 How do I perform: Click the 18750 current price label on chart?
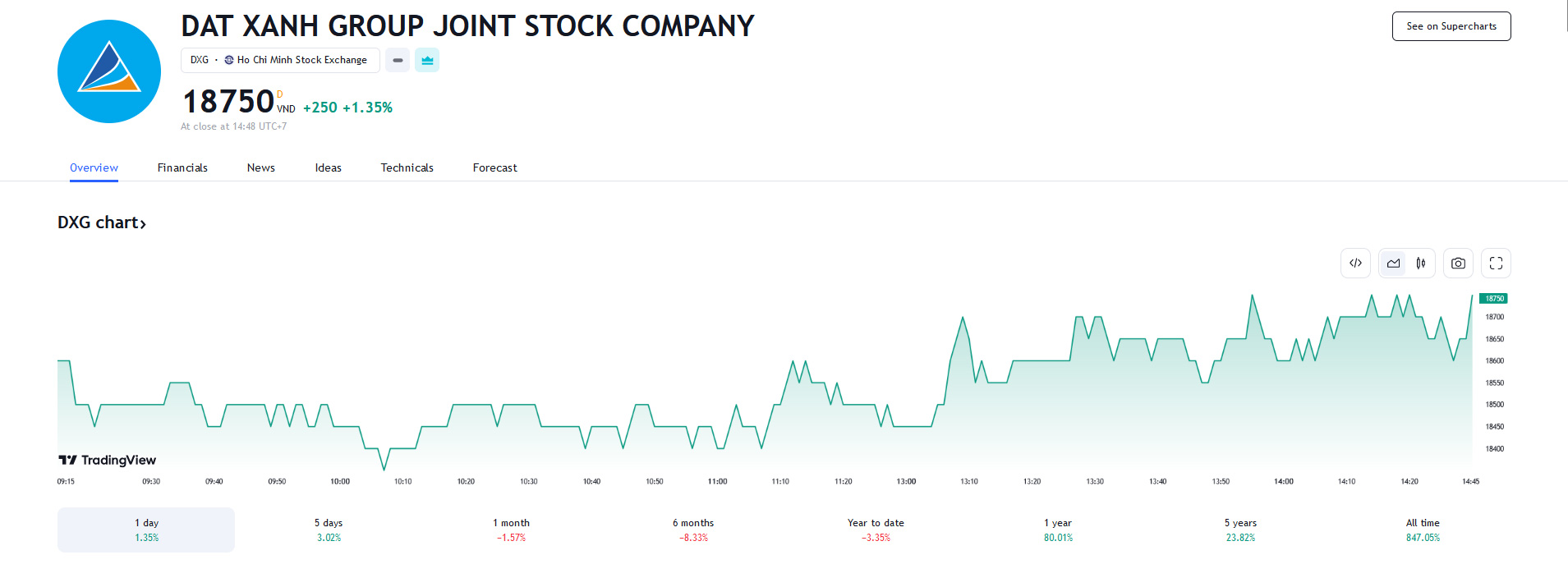(1493, 299)
